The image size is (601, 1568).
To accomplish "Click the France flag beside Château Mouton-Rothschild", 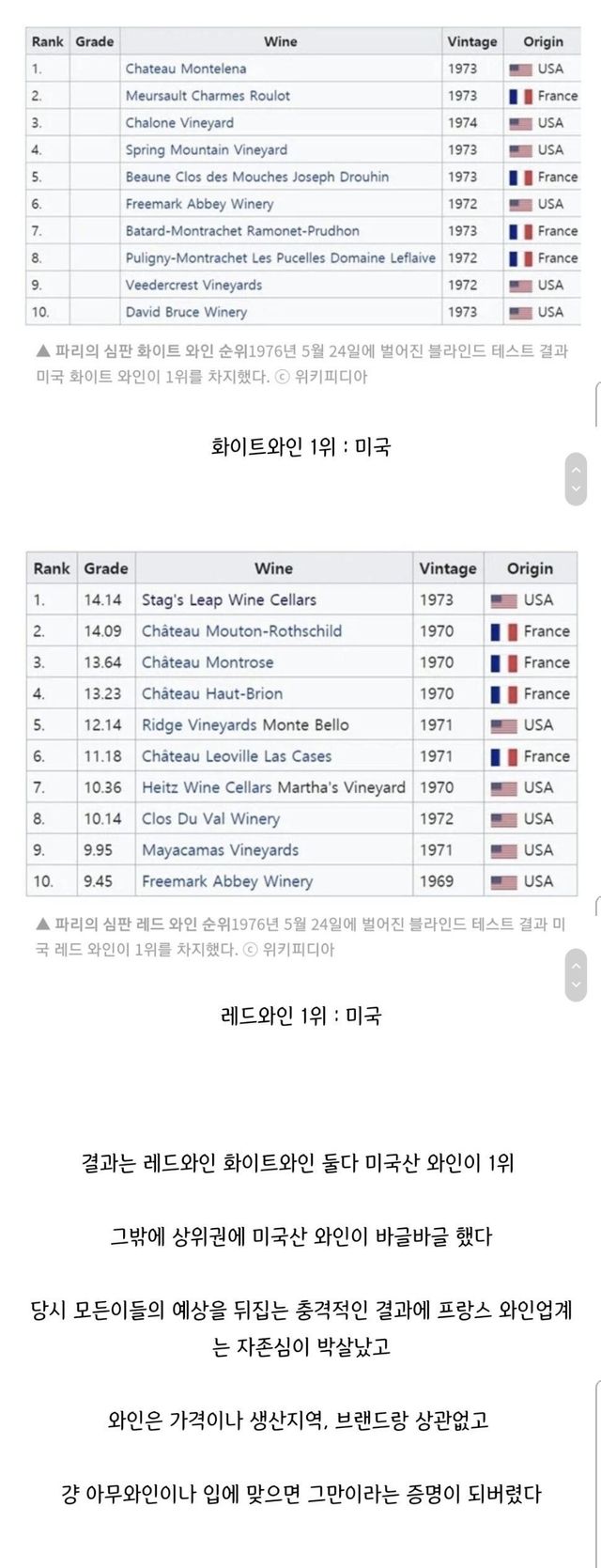I will click(503, 632).
